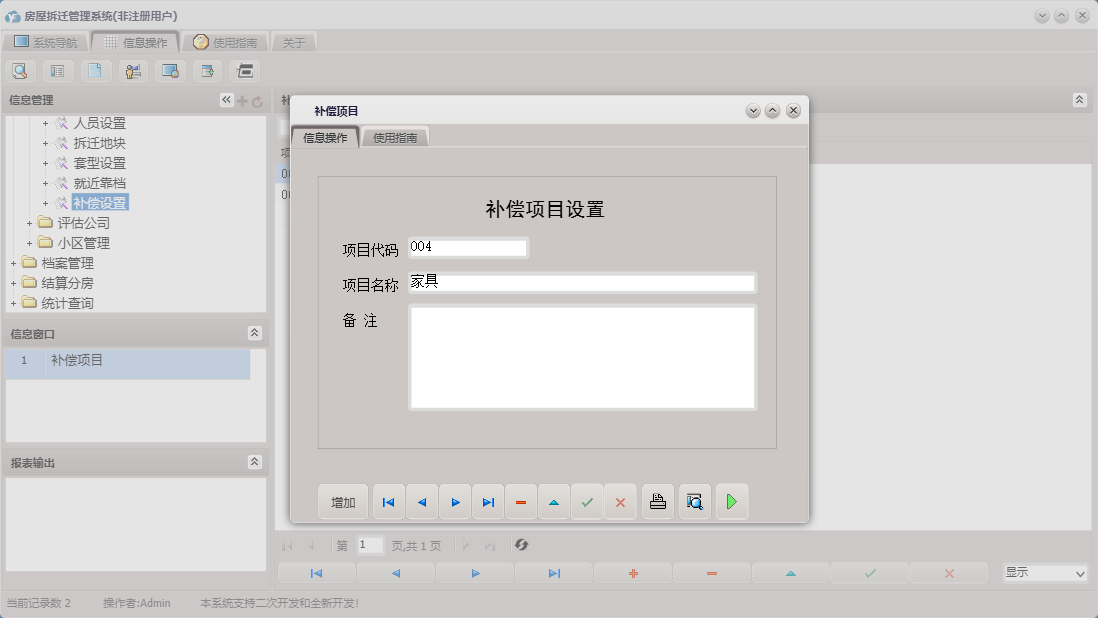This screenshot has height=618, width=1098.
Task: Open the 显示 dropdown at bottom right
Action: point(1045,573)
